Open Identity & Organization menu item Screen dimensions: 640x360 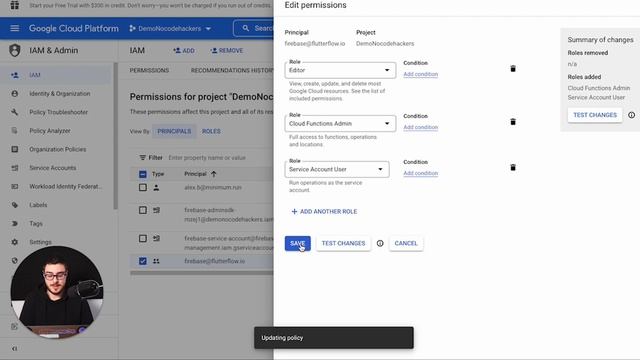60,93
